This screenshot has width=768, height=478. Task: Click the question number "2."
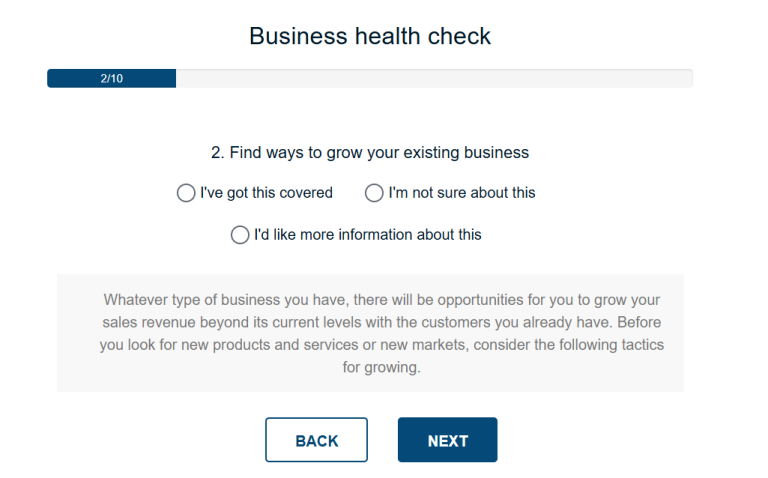coord(217,153)
